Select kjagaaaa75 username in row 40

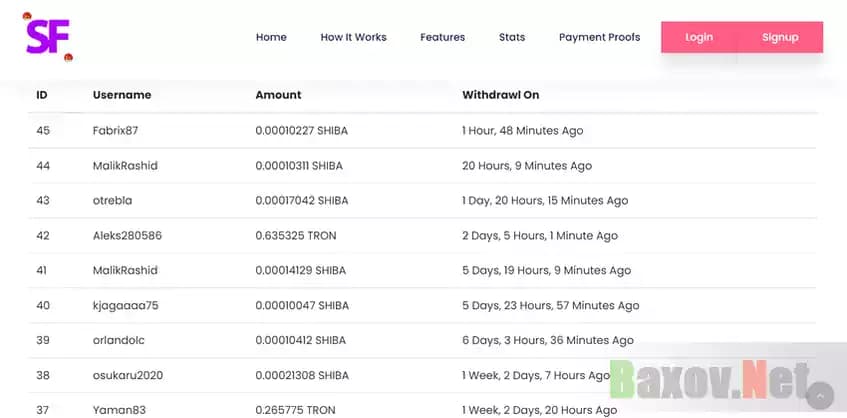point(125,306)
